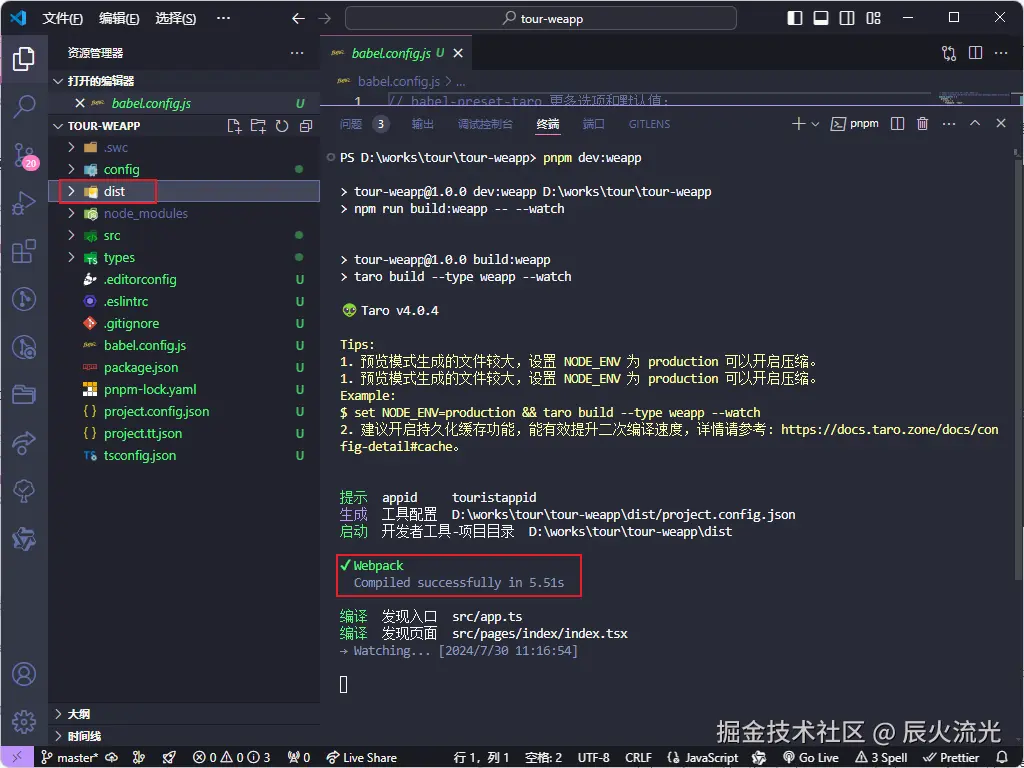Click UTF-8 encoding in status bar
Viewport: 1024px width, 768px height.
593,758
